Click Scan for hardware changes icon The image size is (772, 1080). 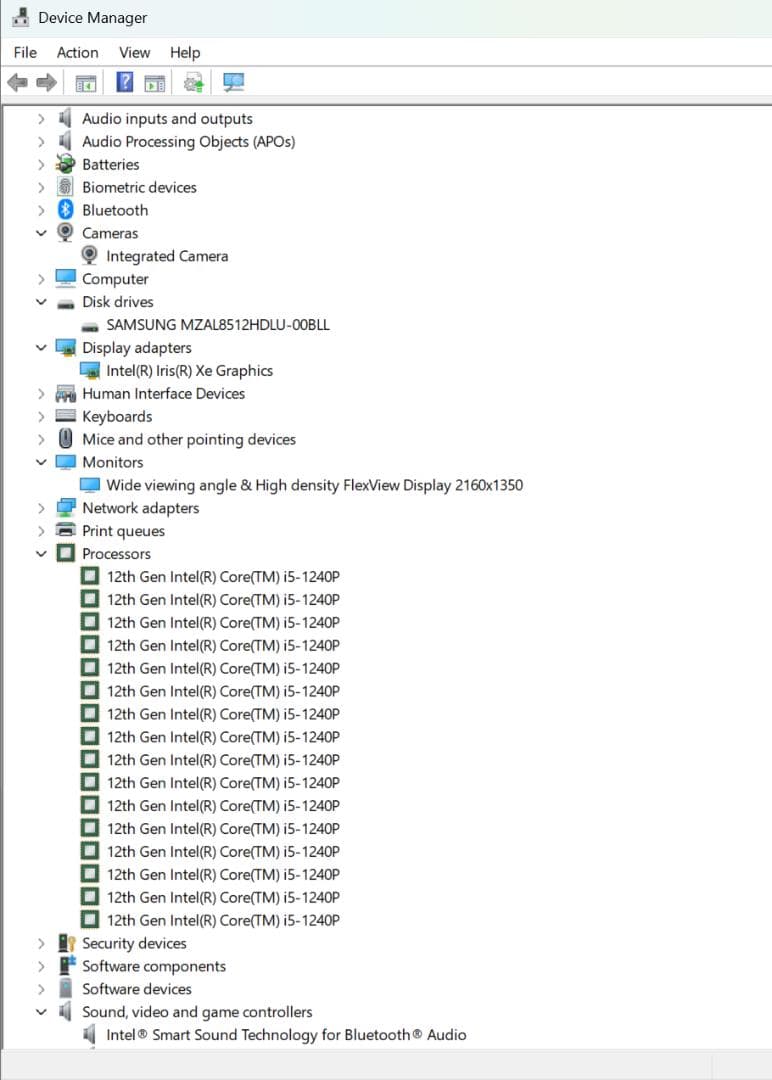pyautogui.click(x=234, y=83)
